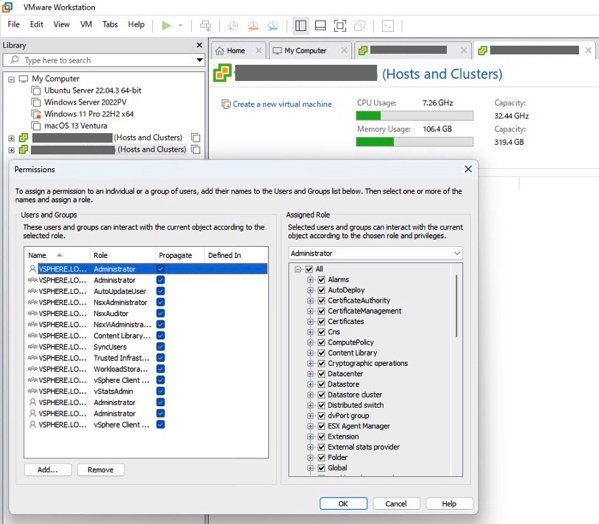Open the Help menu
Screen dimensions: 599x524
[136, 24]
